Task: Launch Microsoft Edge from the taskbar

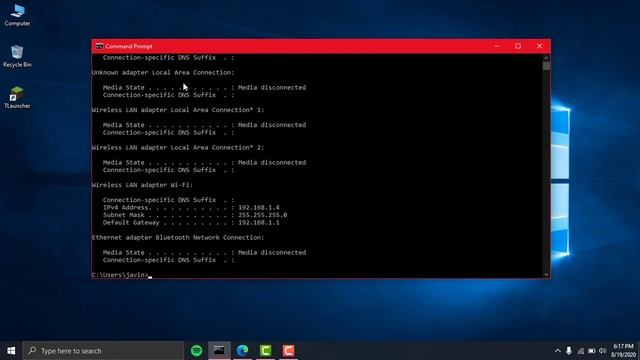Action: click(242, 351)
